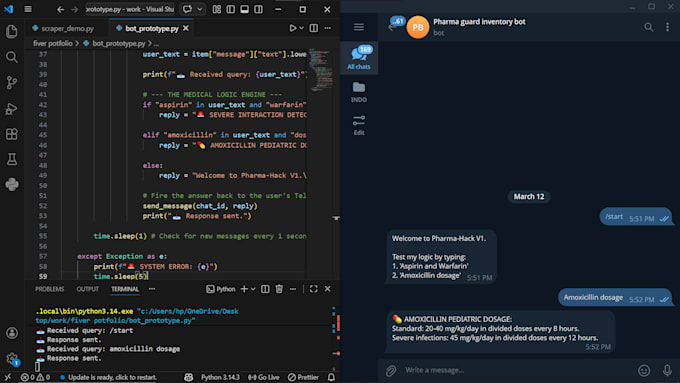Screen dimensions: 680x383
Task: Open the Copilot chat dropdown arrow
Action: [199, 9]
